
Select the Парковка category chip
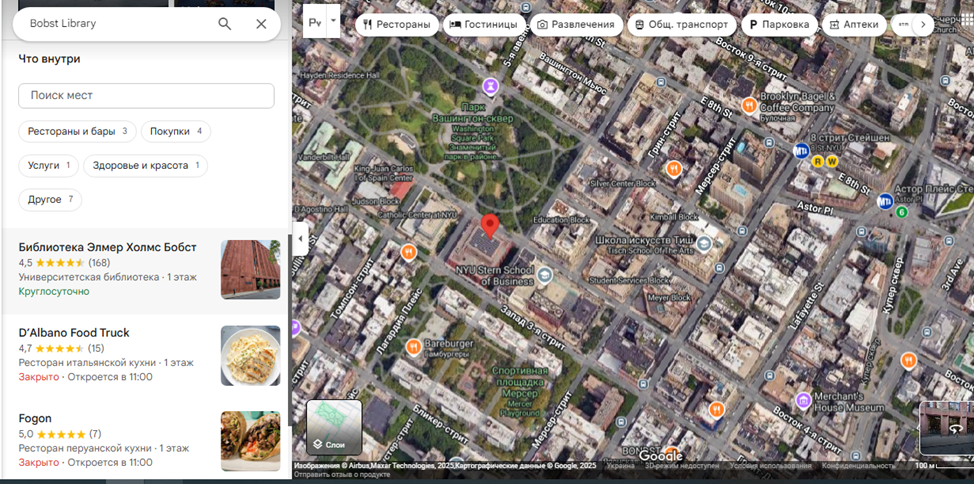pos(780,25)
